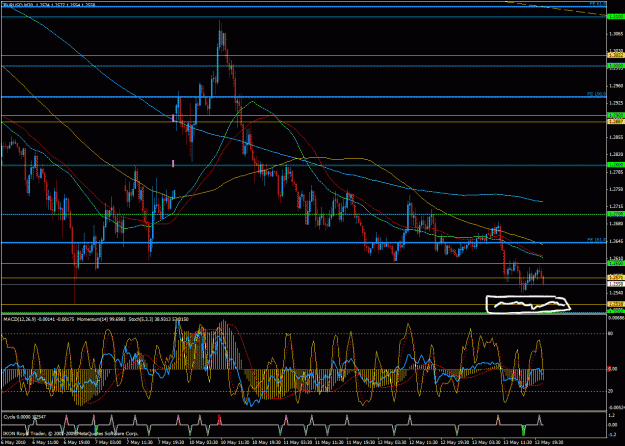This screenshot has width=625, height=446.
Task: Click the IKON Royal Trader copyright text
Action: (x=71, y=433)
